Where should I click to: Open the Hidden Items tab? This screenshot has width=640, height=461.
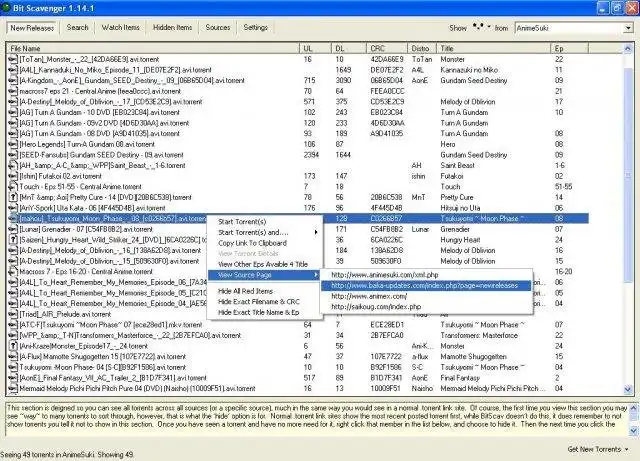172,27
